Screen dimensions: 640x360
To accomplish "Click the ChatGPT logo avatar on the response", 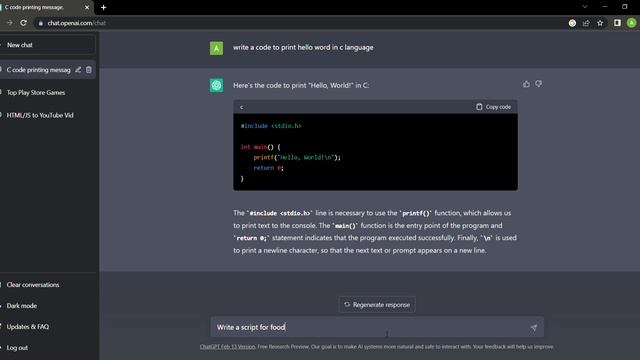I will point(216,85).
